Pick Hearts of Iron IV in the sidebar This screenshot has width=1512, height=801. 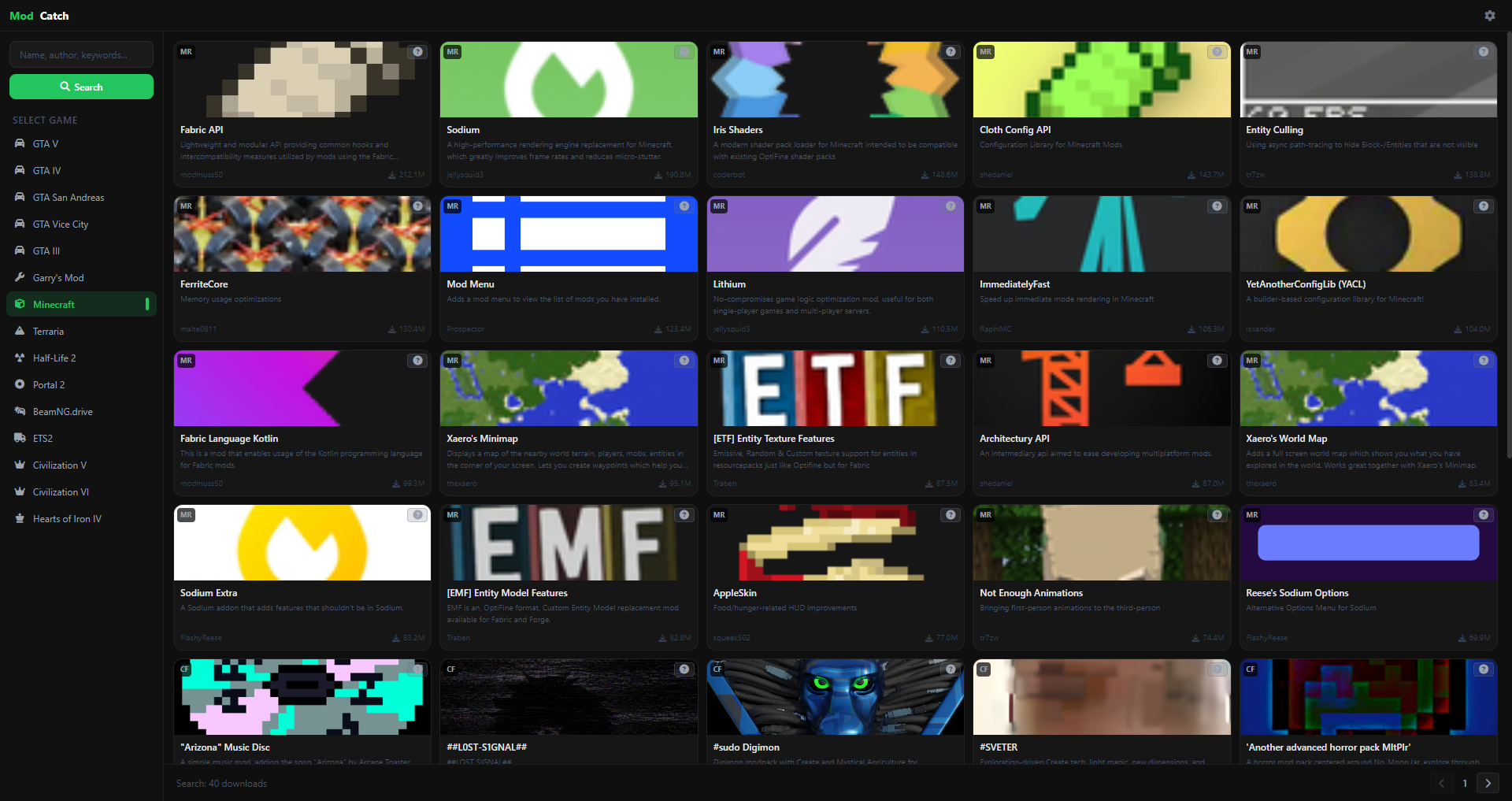click(x=81, y=519)
